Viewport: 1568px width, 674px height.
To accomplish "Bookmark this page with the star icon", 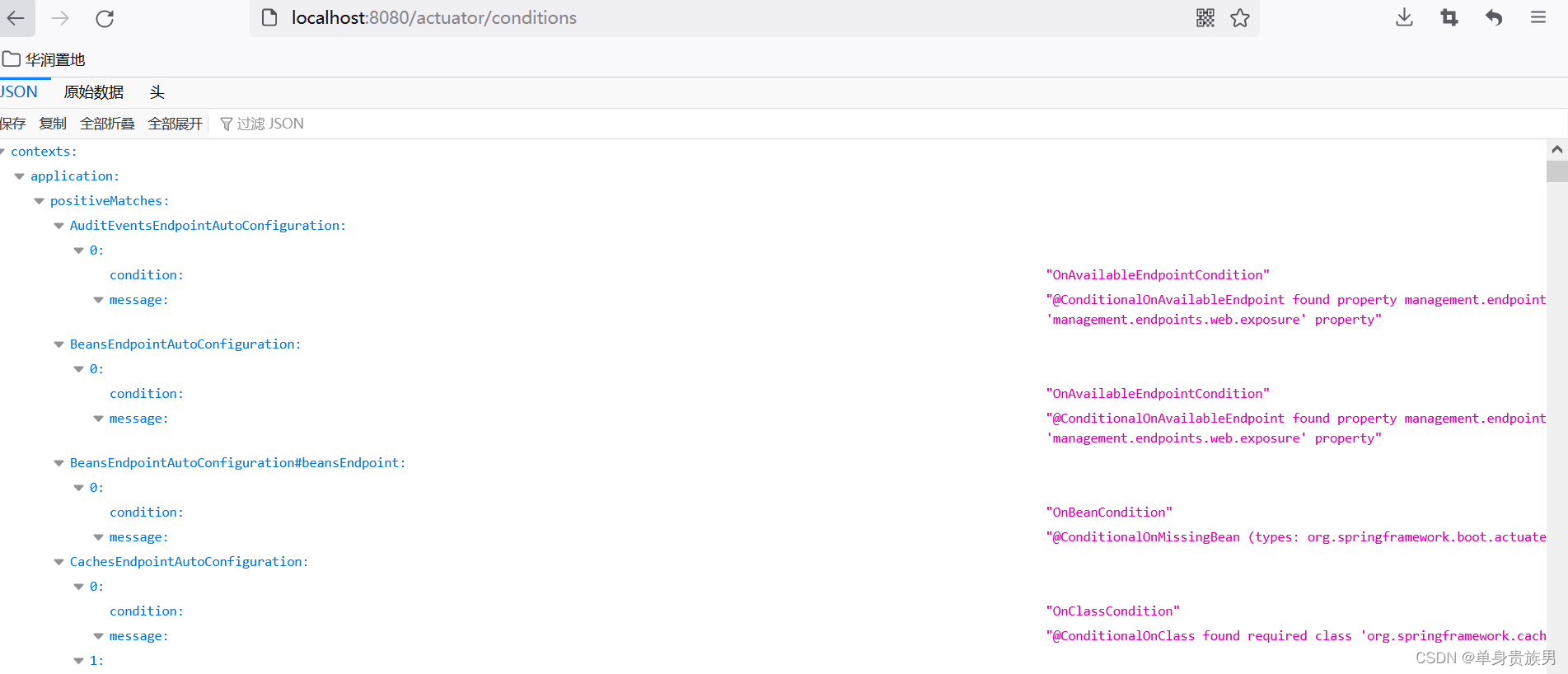I will (1240, 18).
